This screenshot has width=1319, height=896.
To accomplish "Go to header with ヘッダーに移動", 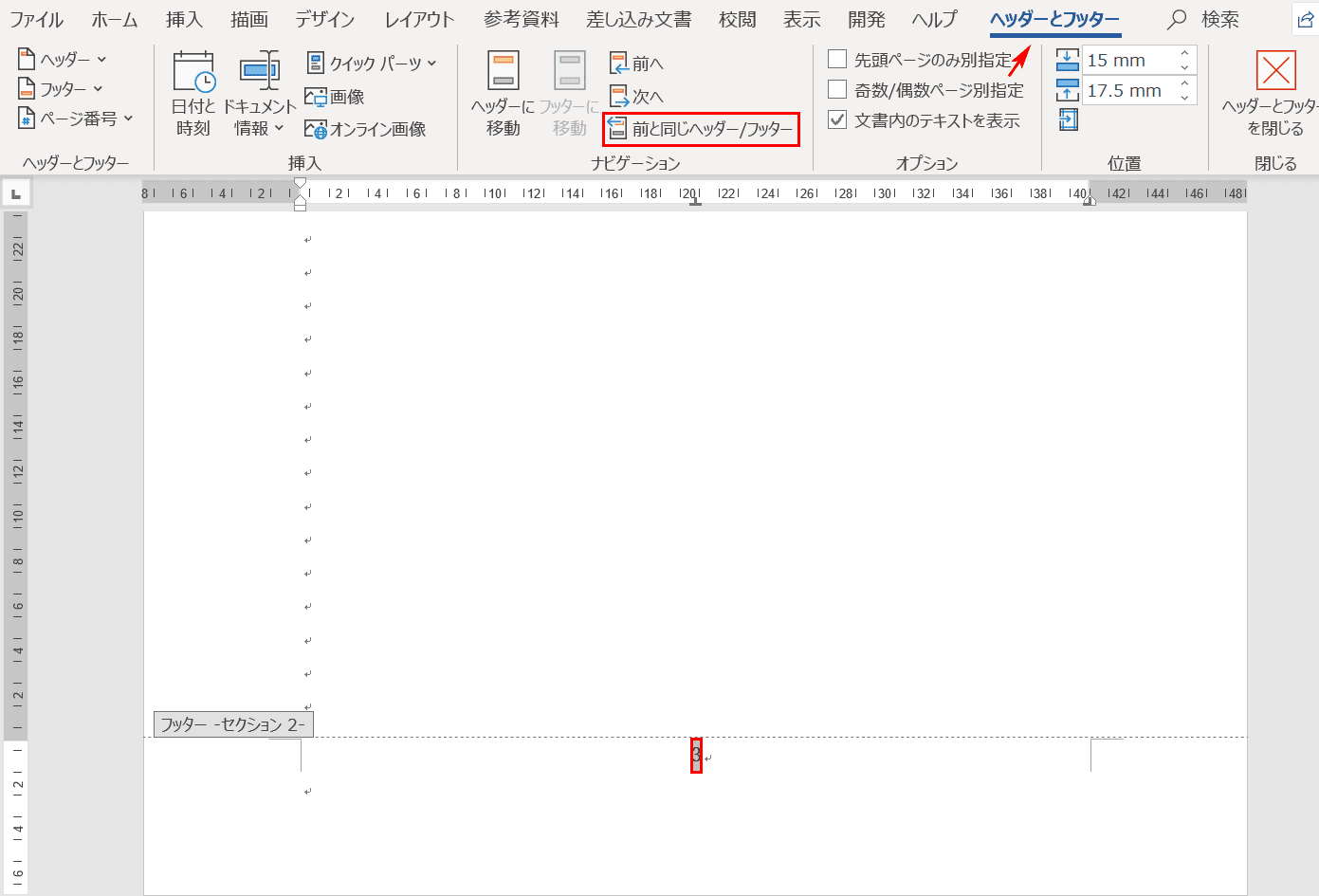I will (504, 93).
